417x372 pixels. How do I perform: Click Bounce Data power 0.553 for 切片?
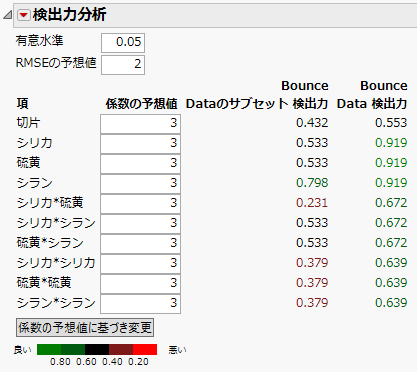pyautogui.click(x=391, y=123)
